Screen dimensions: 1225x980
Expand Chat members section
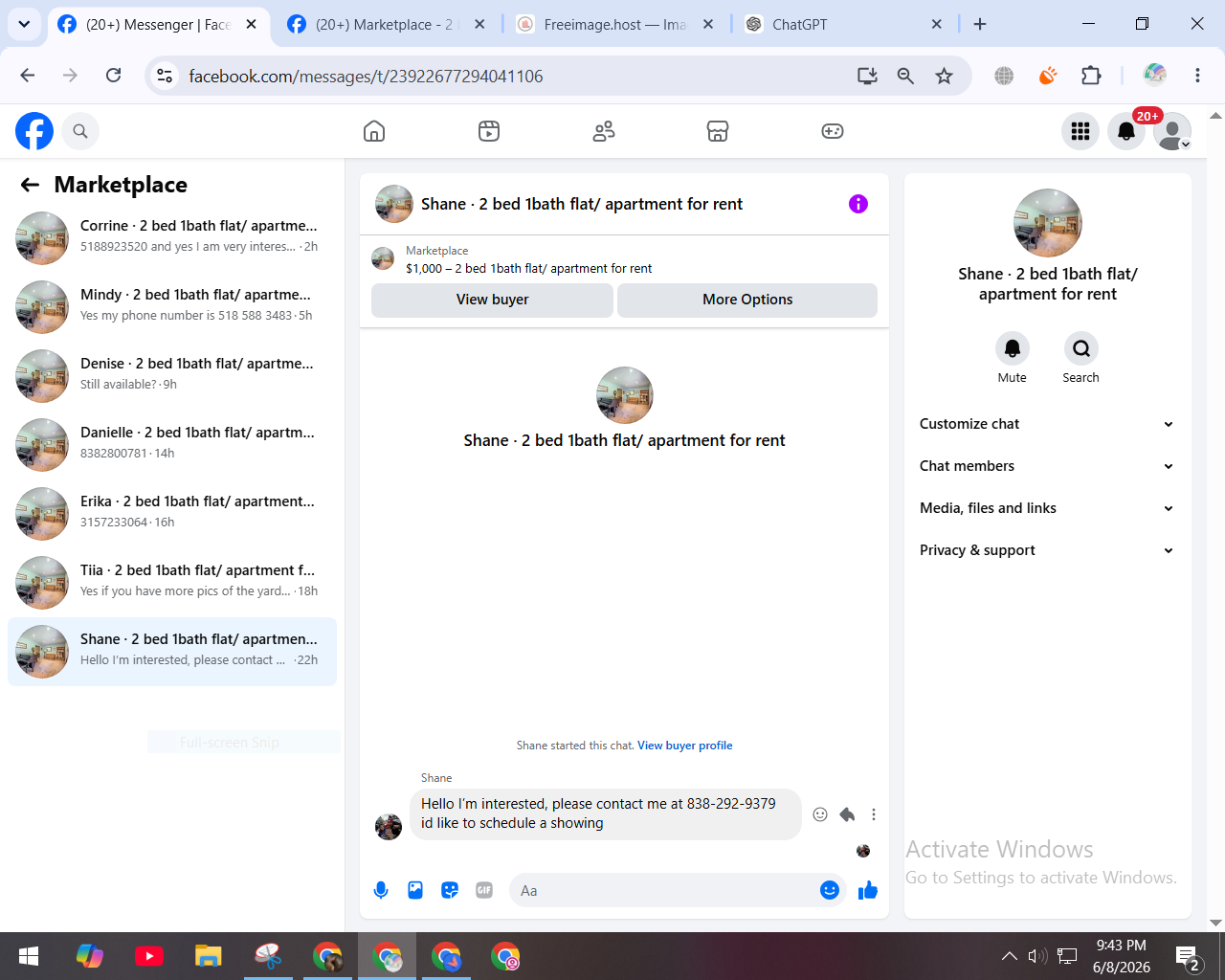point(1047,466)
